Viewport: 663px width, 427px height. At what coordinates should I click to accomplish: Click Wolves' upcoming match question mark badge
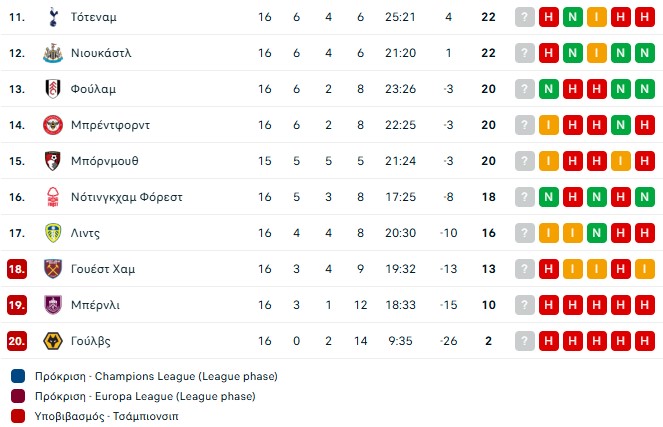(525, 341)
